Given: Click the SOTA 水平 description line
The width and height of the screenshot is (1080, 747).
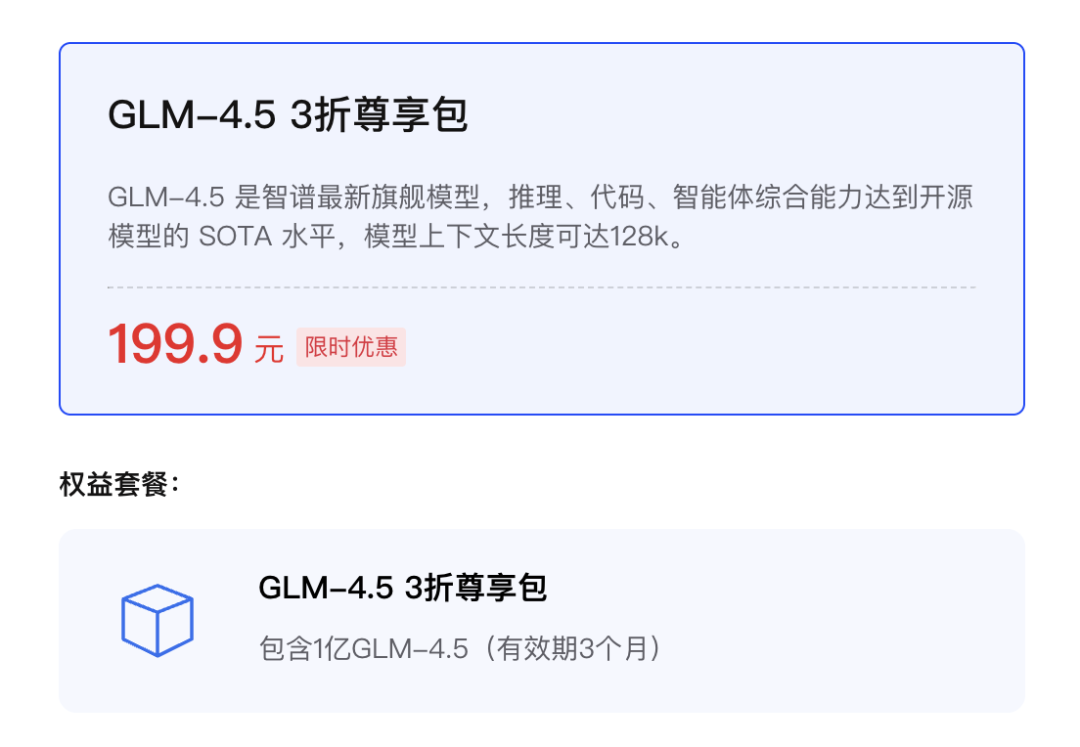Looking at the screenshot, I should click(396, 237).
